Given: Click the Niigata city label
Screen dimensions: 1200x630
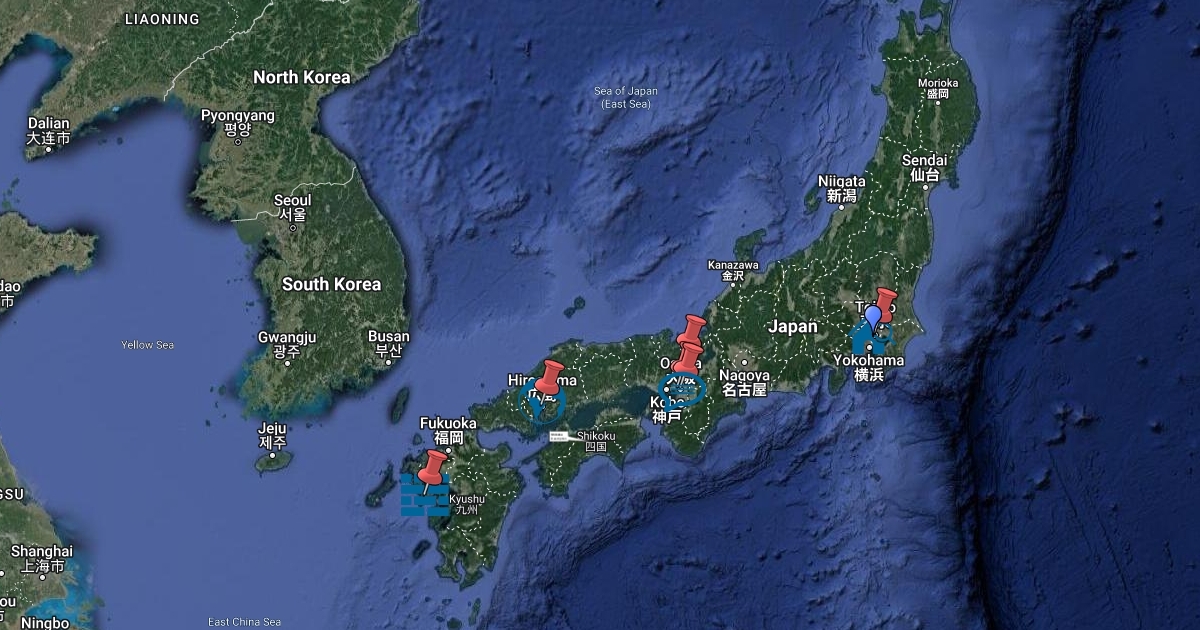Looking at the screenshot, I should pyautogui.click(x=842, y=188).
